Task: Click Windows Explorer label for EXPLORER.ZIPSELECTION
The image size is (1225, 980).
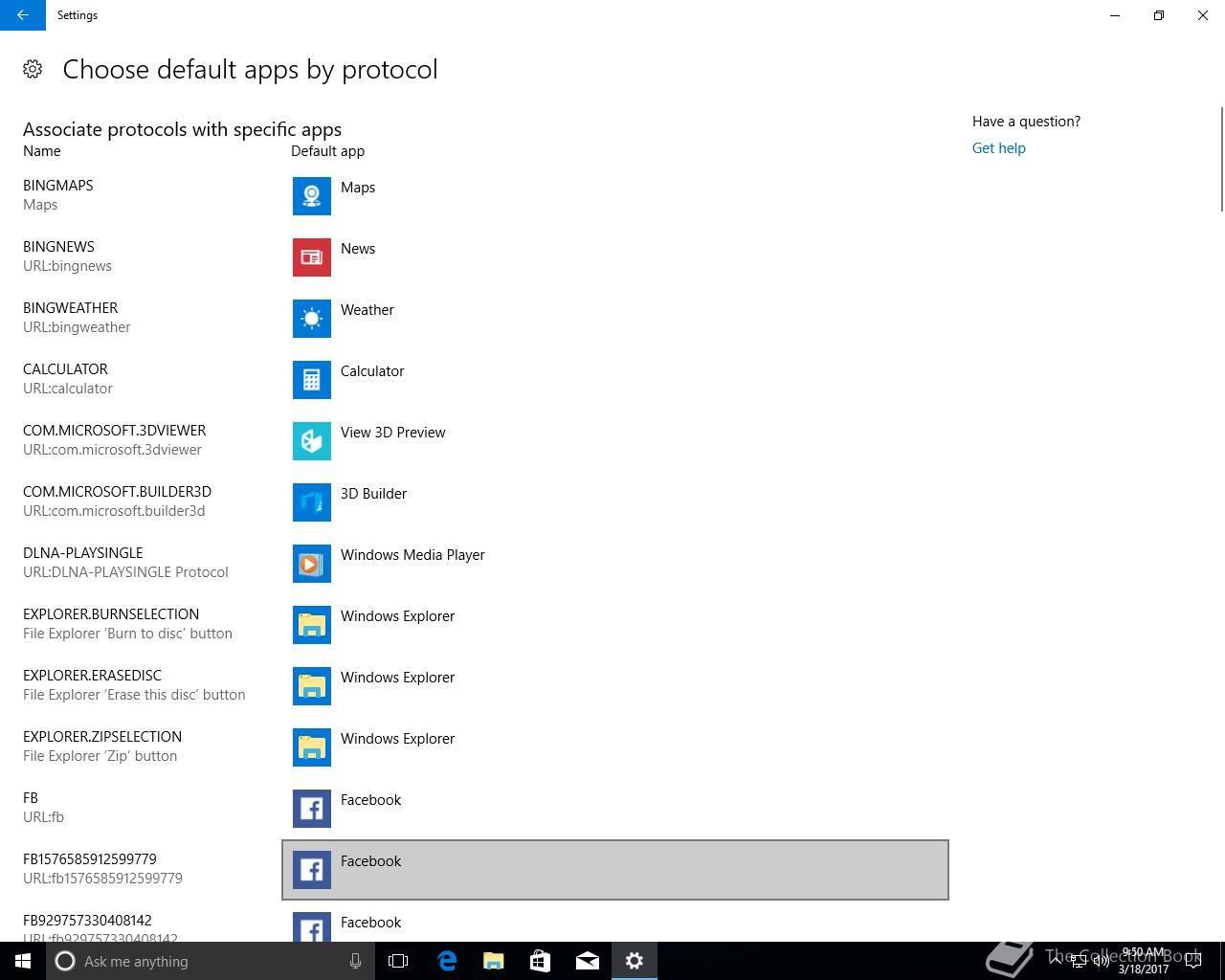Action: (397, 739)
